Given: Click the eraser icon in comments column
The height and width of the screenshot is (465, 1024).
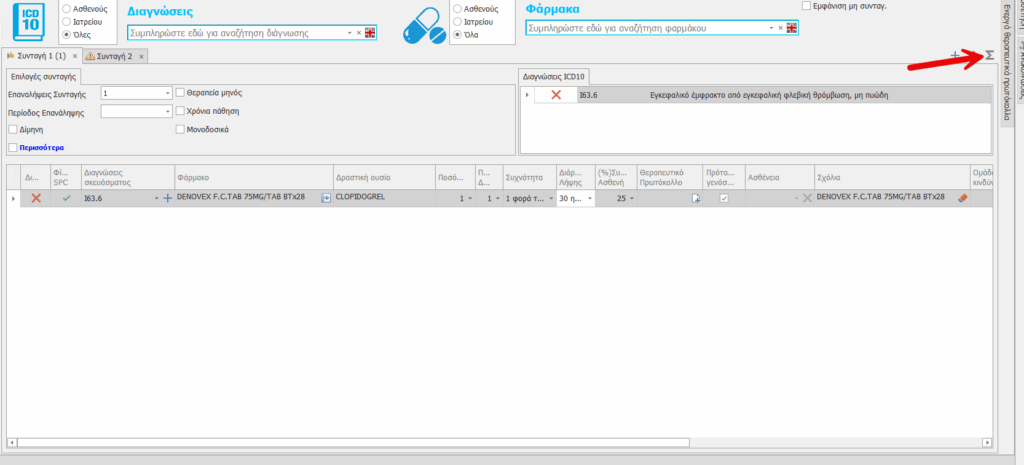Looking at the screenshot, I should point(963,199).
